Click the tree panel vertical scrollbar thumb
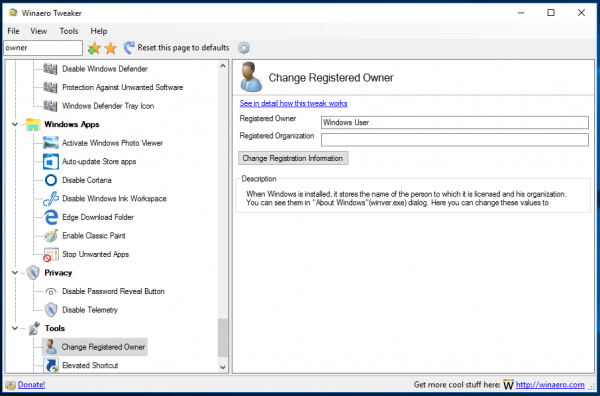Viewport: 600px width, 396px height. tap(223, 337)
